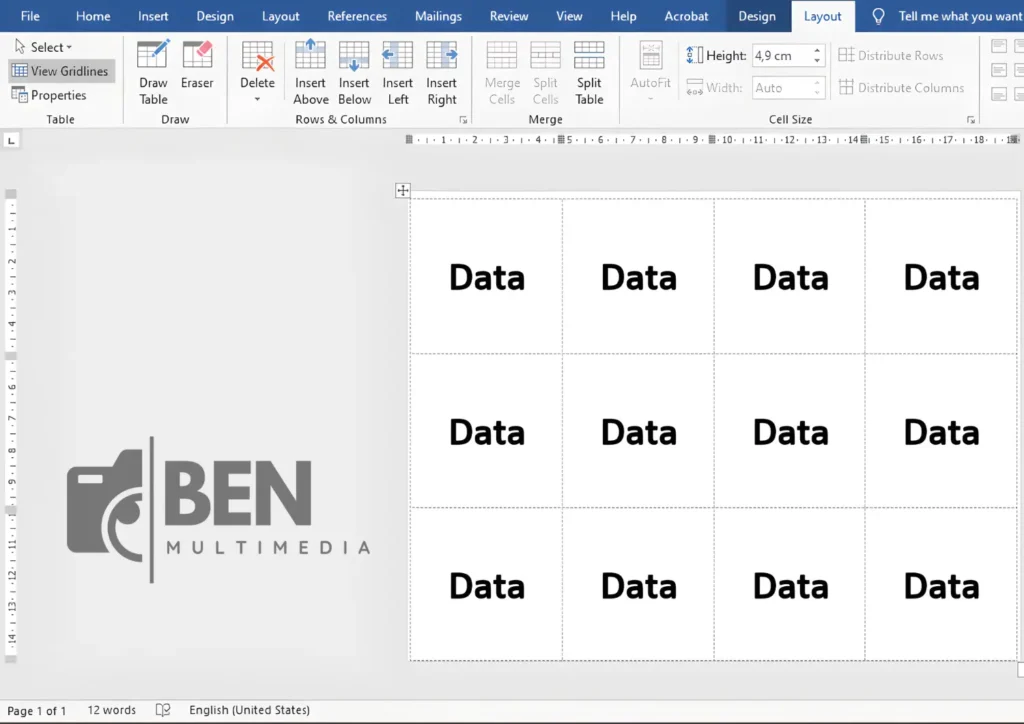Click Insert Above to add a row
Image resolution: width=1024 pixels, height=724 pixels.
(x=310, y=70)
